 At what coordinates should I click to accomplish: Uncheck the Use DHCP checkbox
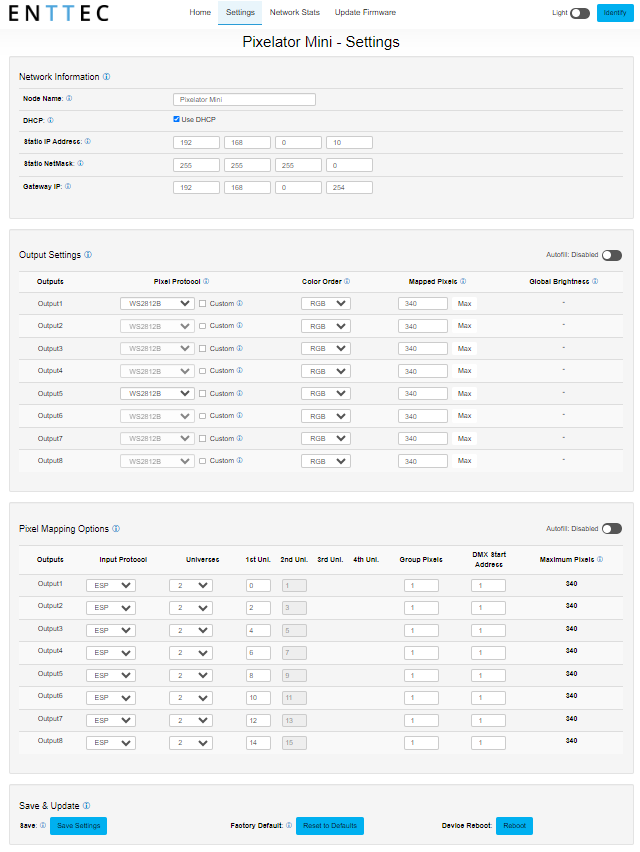[x=177, y=119]
